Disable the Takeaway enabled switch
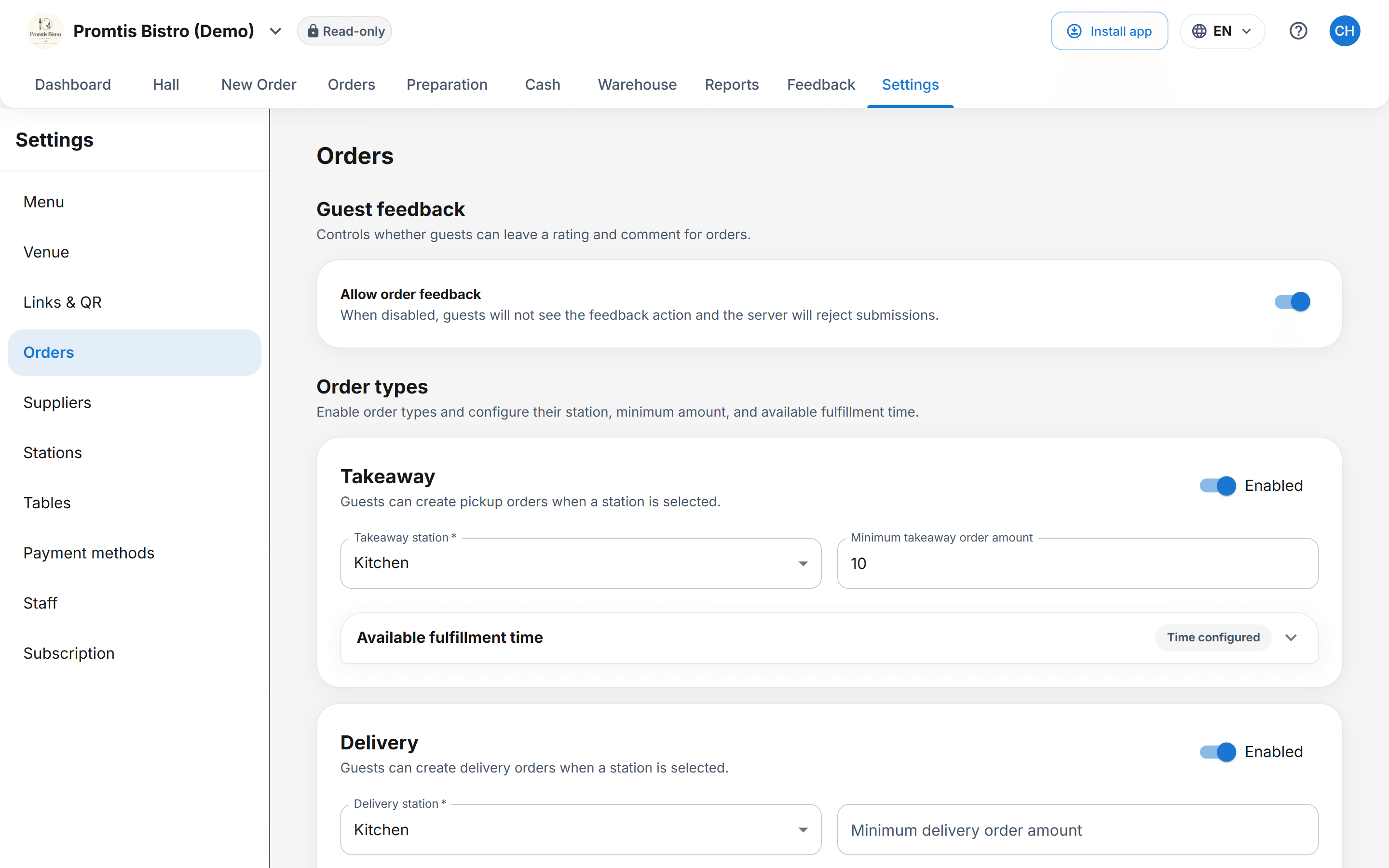1389x868 pixels. (1217, 486)
